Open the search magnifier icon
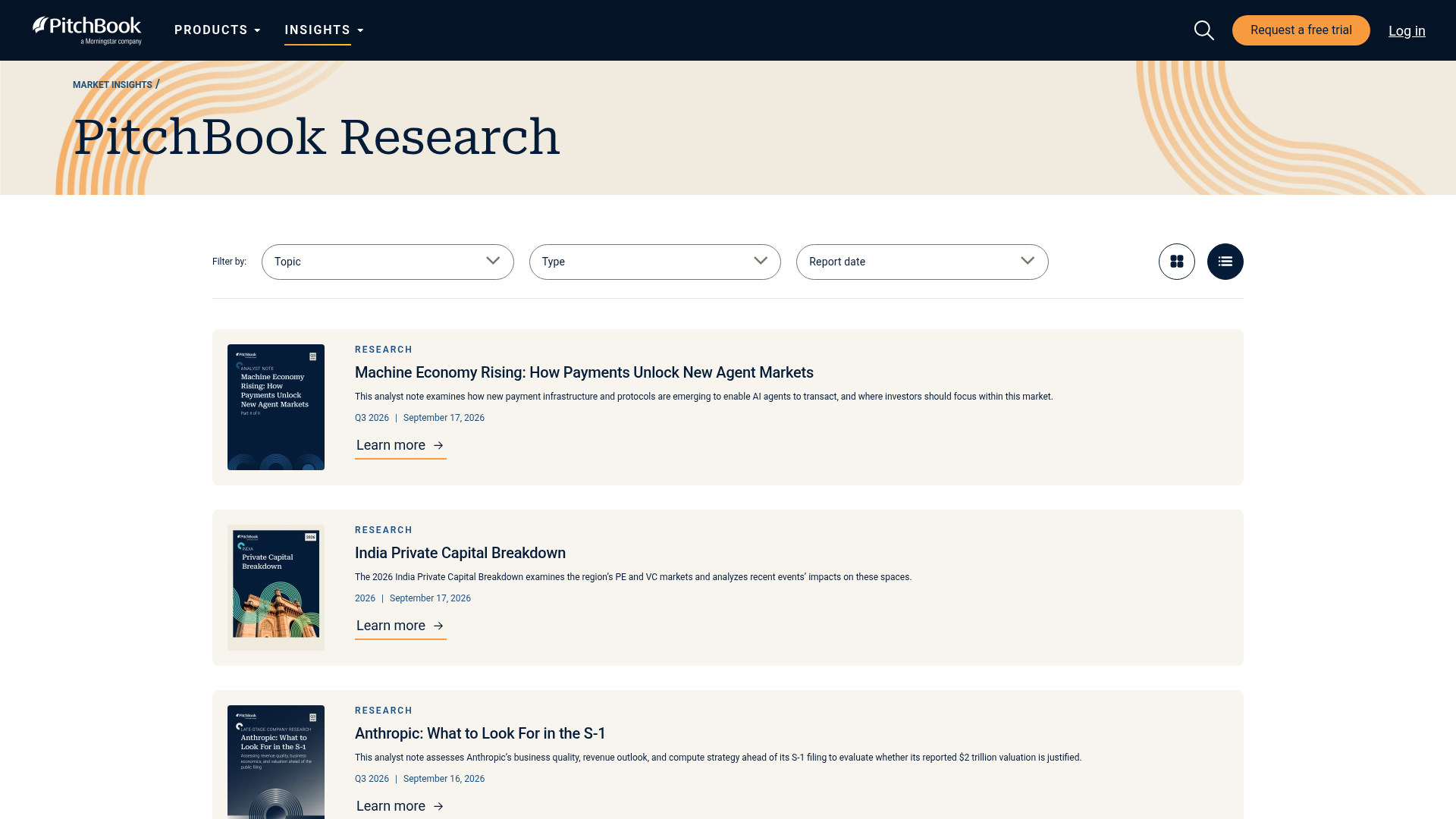 point(1204,30)
